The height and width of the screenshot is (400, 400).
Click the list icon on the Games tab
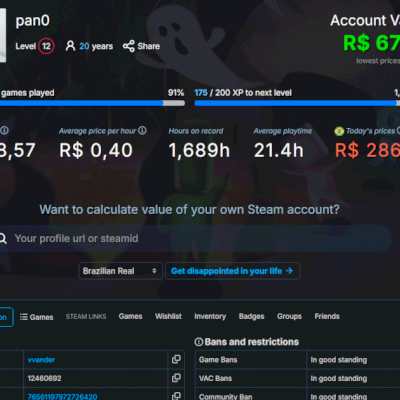tap(24, 317)
